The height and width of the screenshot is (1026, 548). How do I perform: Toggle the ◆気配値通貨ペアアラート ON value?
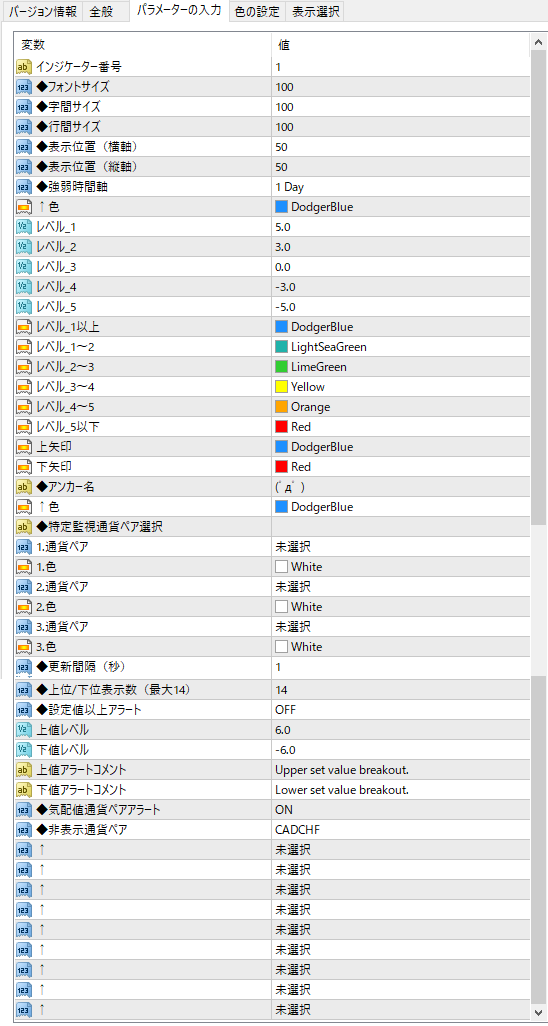click(401, 809)
